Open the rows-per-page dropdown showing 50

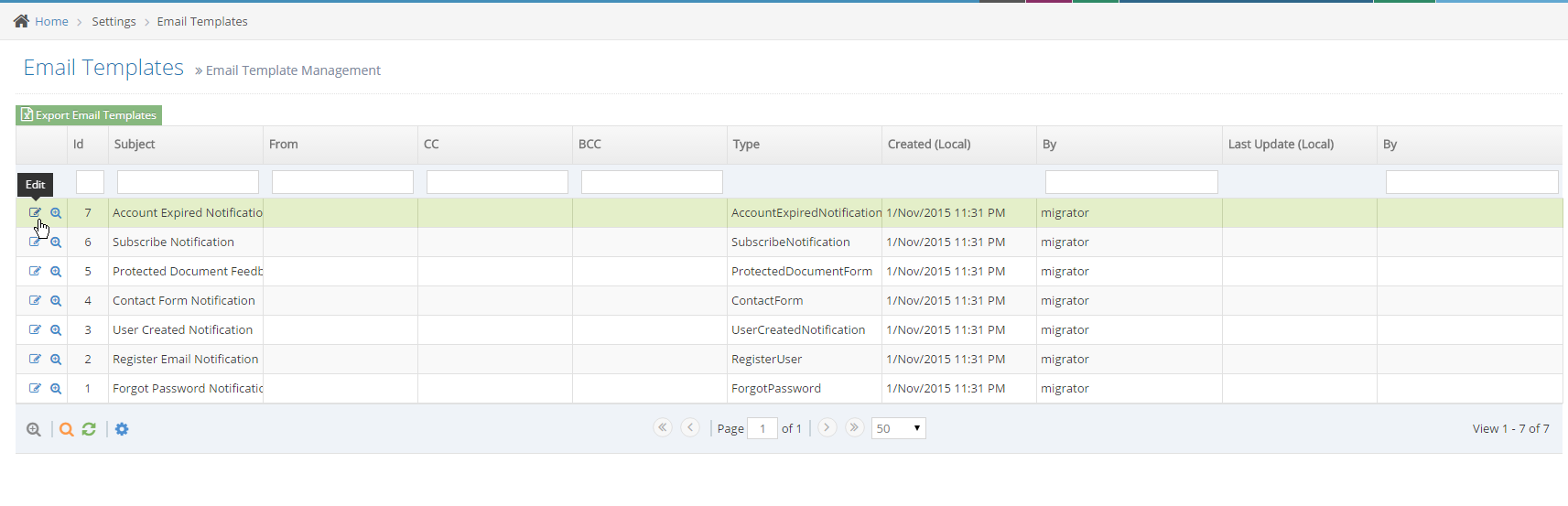point(898,428)
